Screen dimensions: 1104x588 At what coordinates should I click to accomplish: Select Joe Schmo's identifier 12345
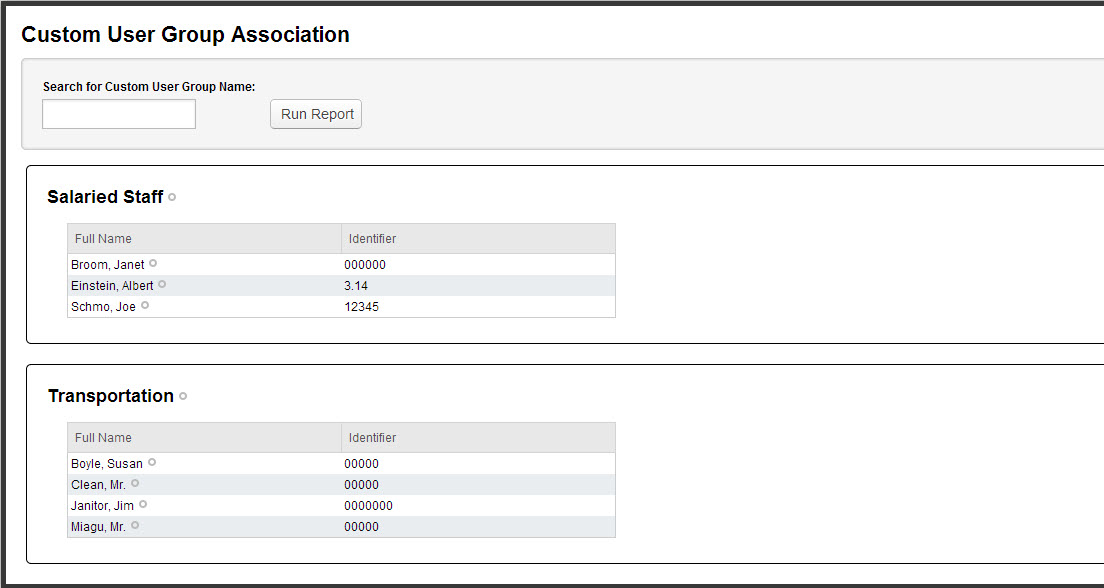pos(361,307)
